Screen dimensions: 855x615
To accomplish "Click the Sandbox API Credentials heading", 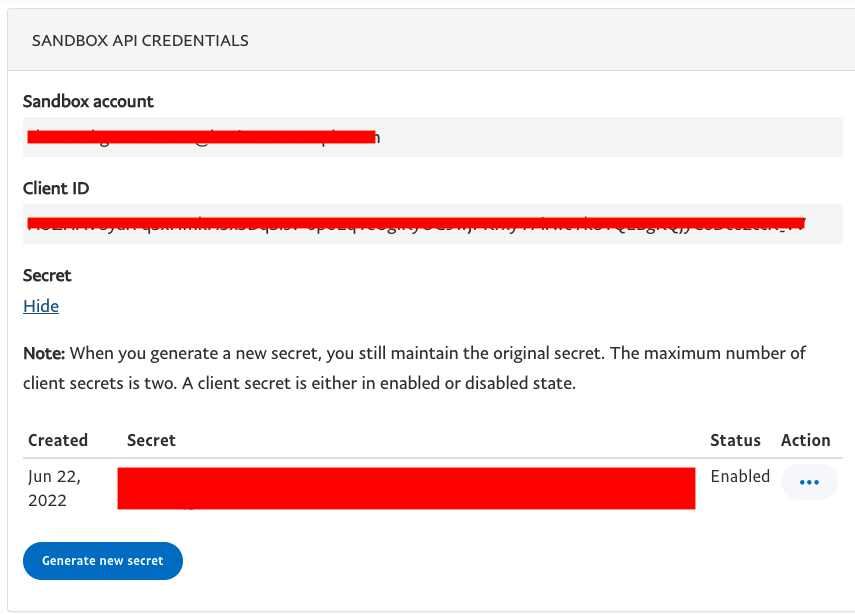I will coord(140,40).
